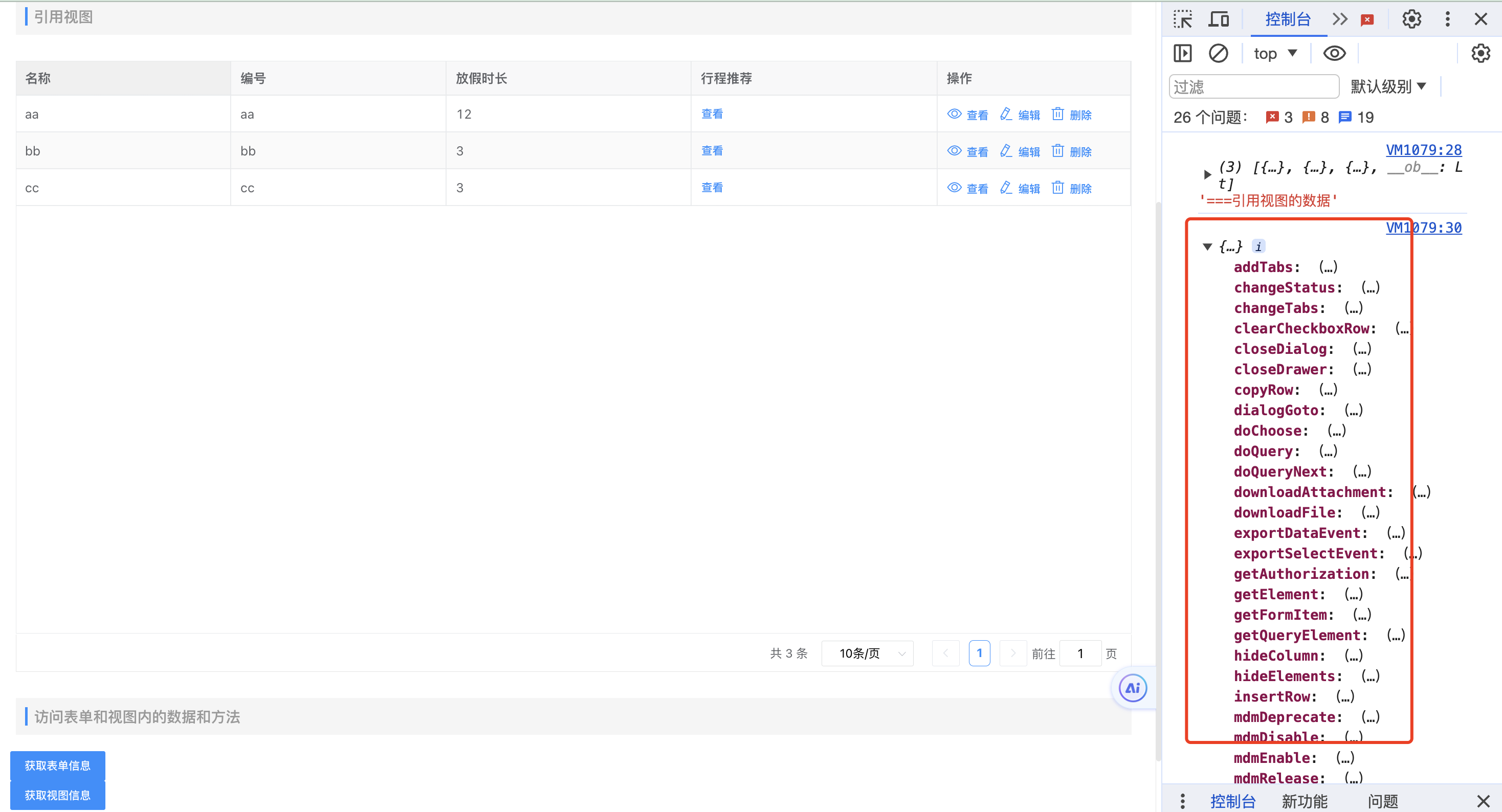Click edit pencil icon in row bb

(1005, 151)
